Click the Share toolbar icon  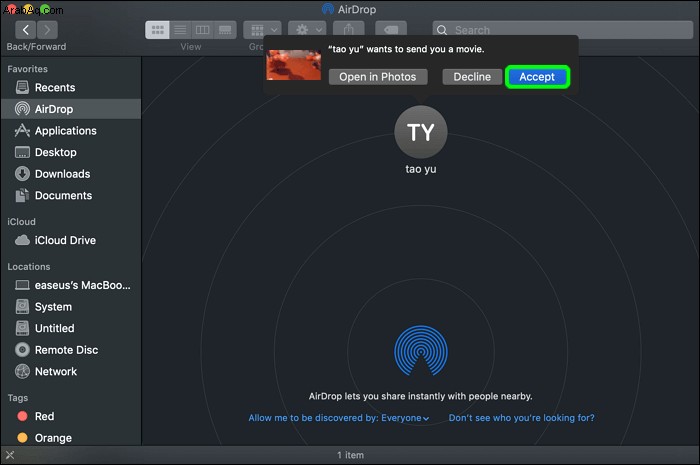(x=349, y=29)
